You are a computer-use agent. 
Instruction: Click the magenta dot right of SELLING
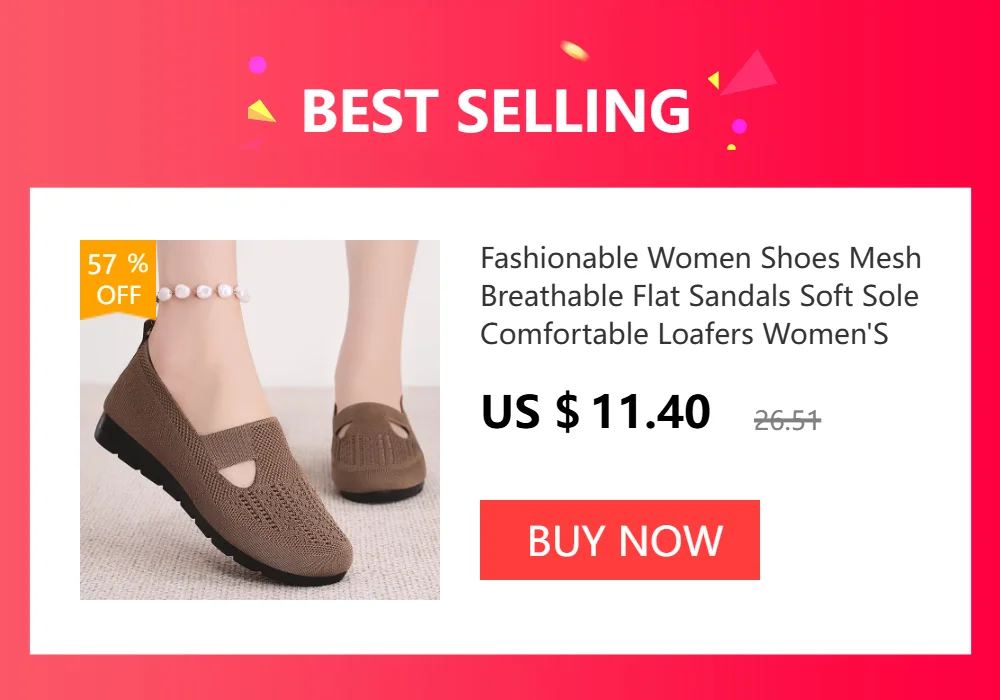(x=739, y=126)
